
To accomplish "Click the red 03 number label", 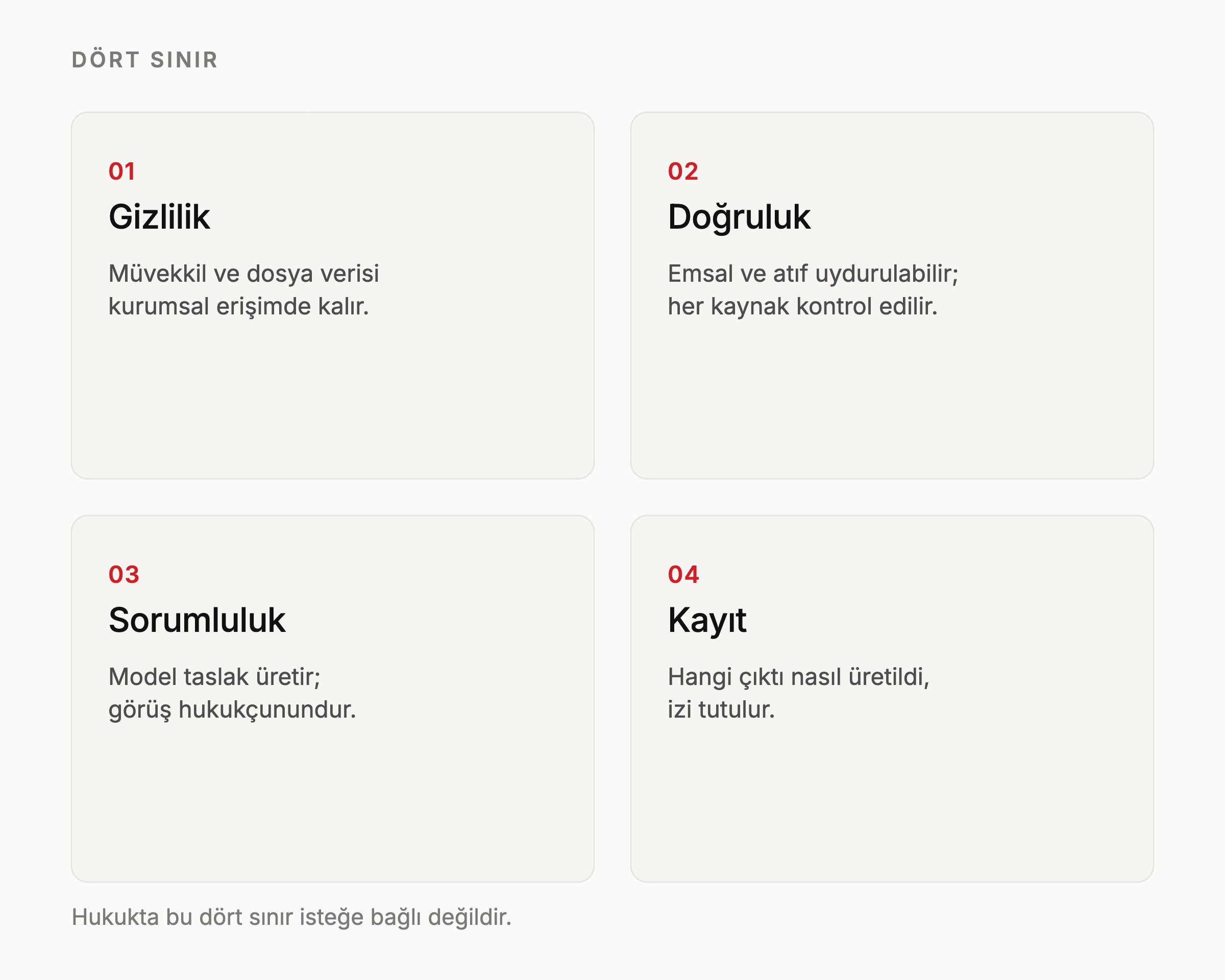I will click(124, 575).
